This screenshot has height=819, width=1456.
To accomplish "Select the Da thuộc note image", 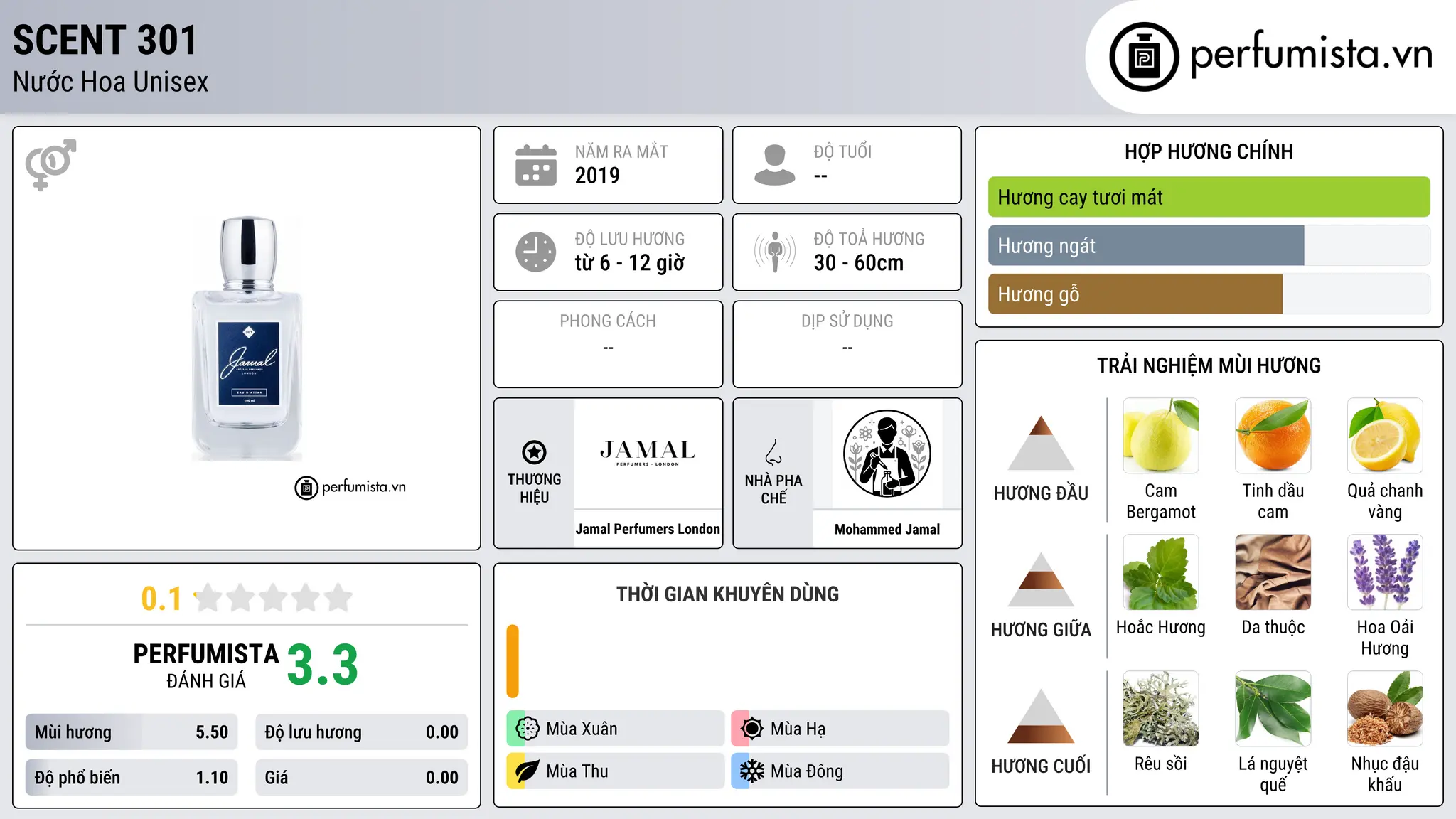I will (1273, 572).
